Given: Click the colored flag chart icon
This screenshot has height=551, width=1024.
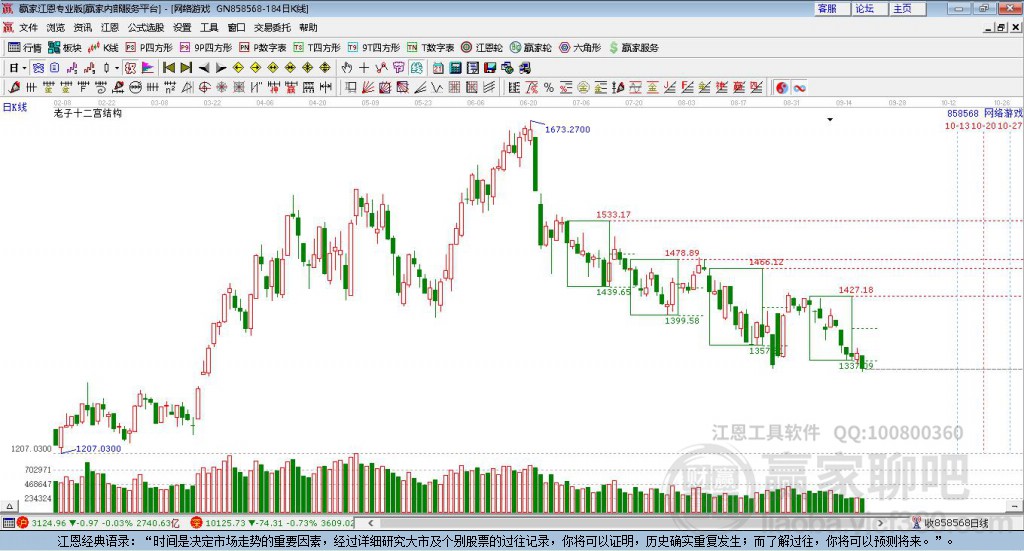Looking at the screenshot, I should click(148, 68).
